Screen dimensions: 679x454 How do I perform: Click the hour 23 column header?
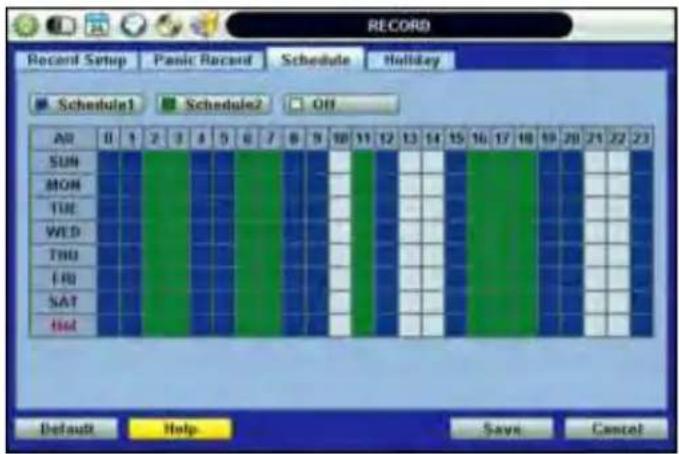(x=641, y=139)
